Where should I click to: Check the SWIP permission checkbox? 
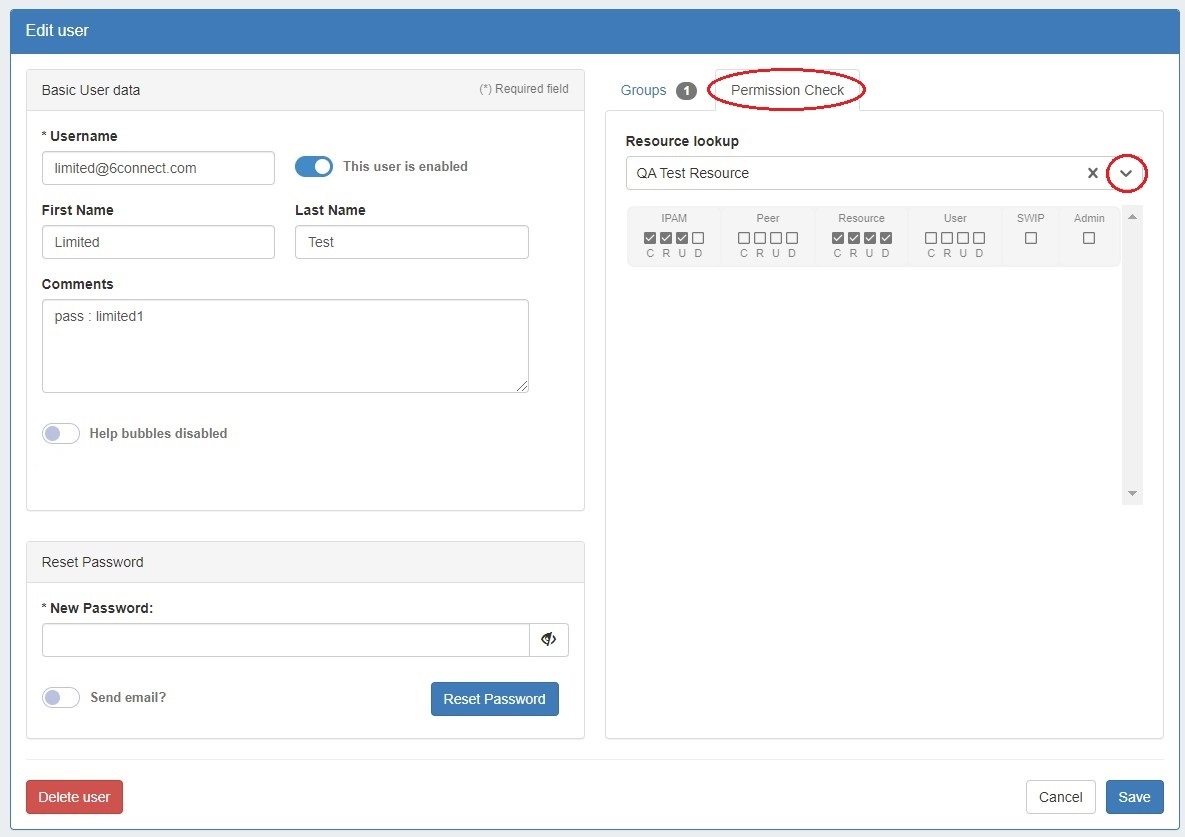click(1031, 238)
